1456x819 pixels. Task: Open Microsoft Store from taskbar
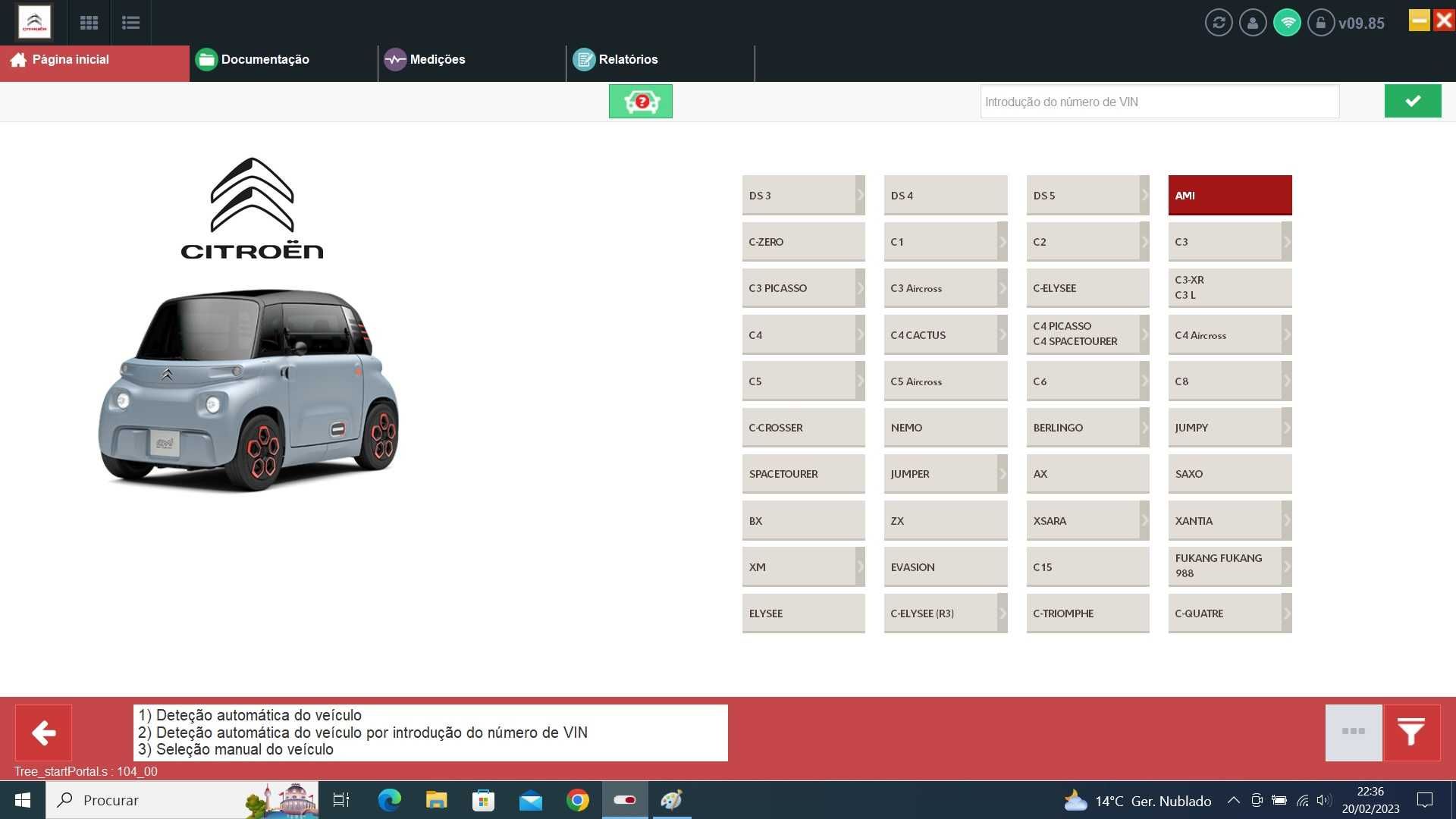[x=484, y=800]
